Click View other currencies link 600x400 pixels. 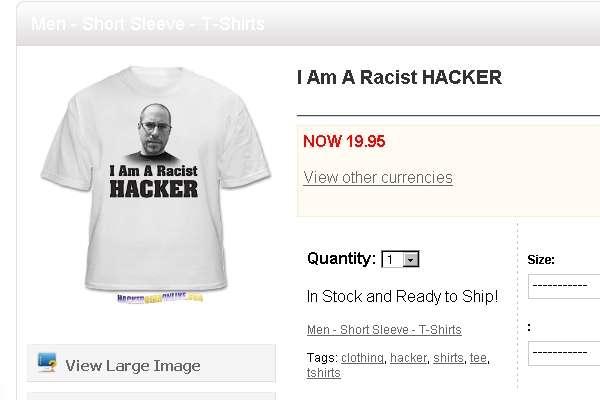click(378, 178)
